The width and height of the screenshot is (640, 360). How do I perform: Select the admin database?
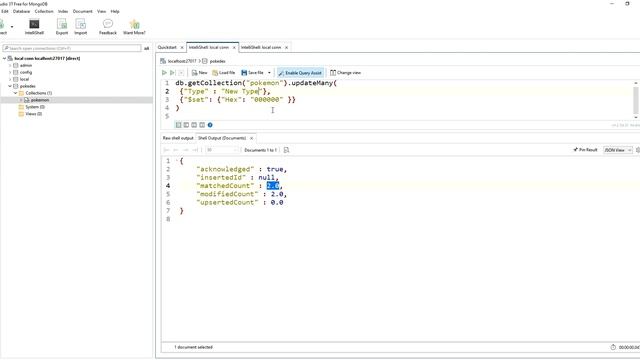(x=26, y=65)
